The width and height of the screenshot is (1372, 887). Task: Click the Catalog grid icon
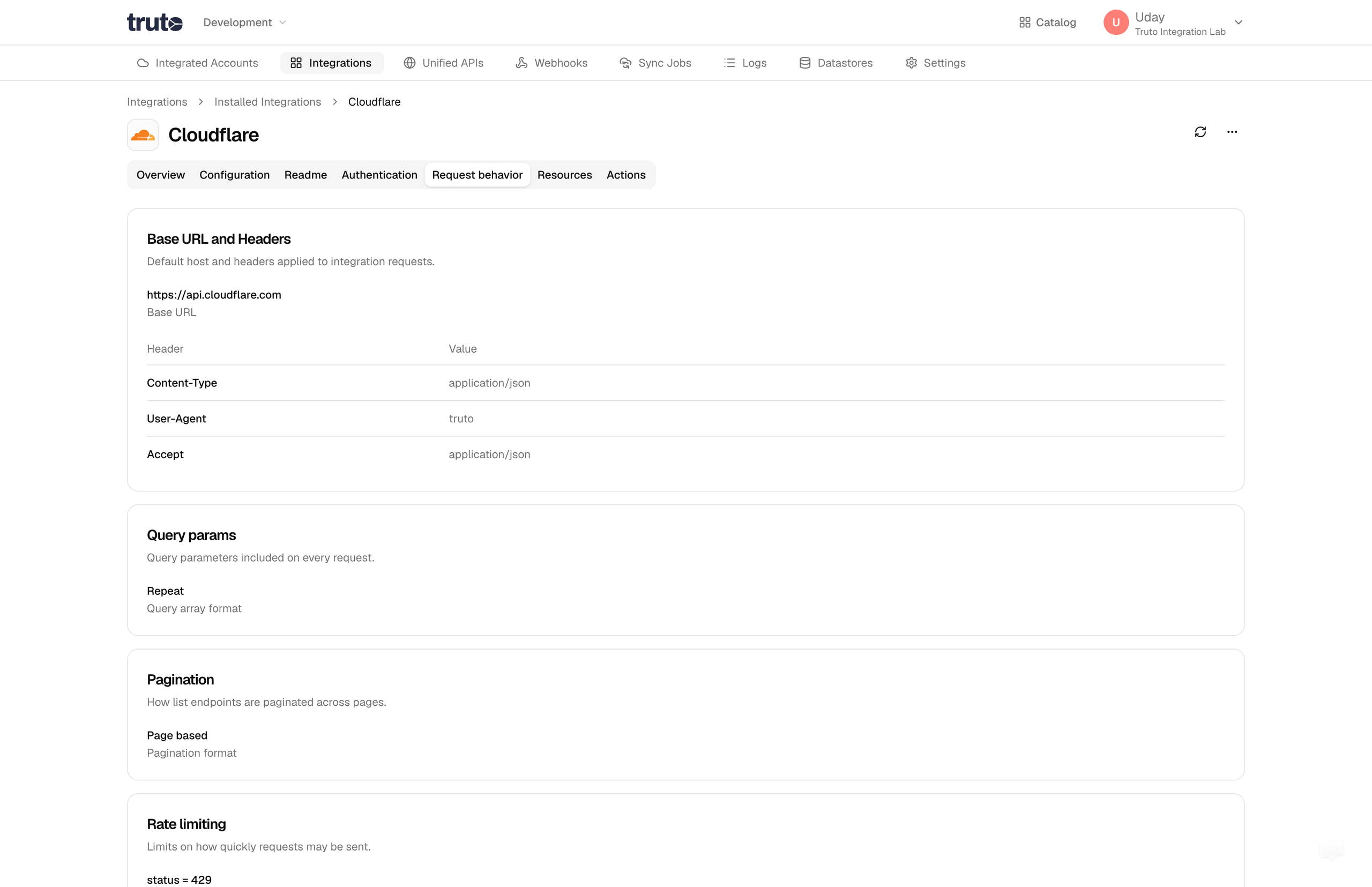(1025, 23)
